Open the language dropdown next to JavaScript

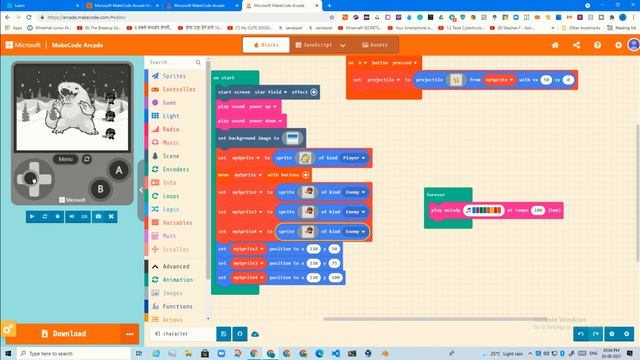point(343,45)
